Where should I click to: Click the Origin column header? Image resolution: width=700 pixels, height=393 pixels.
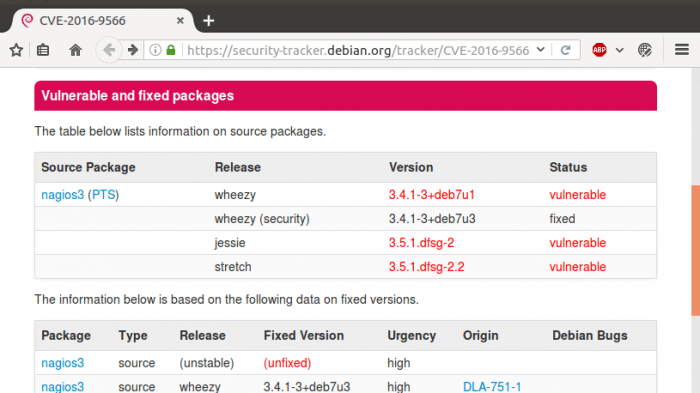480,335
